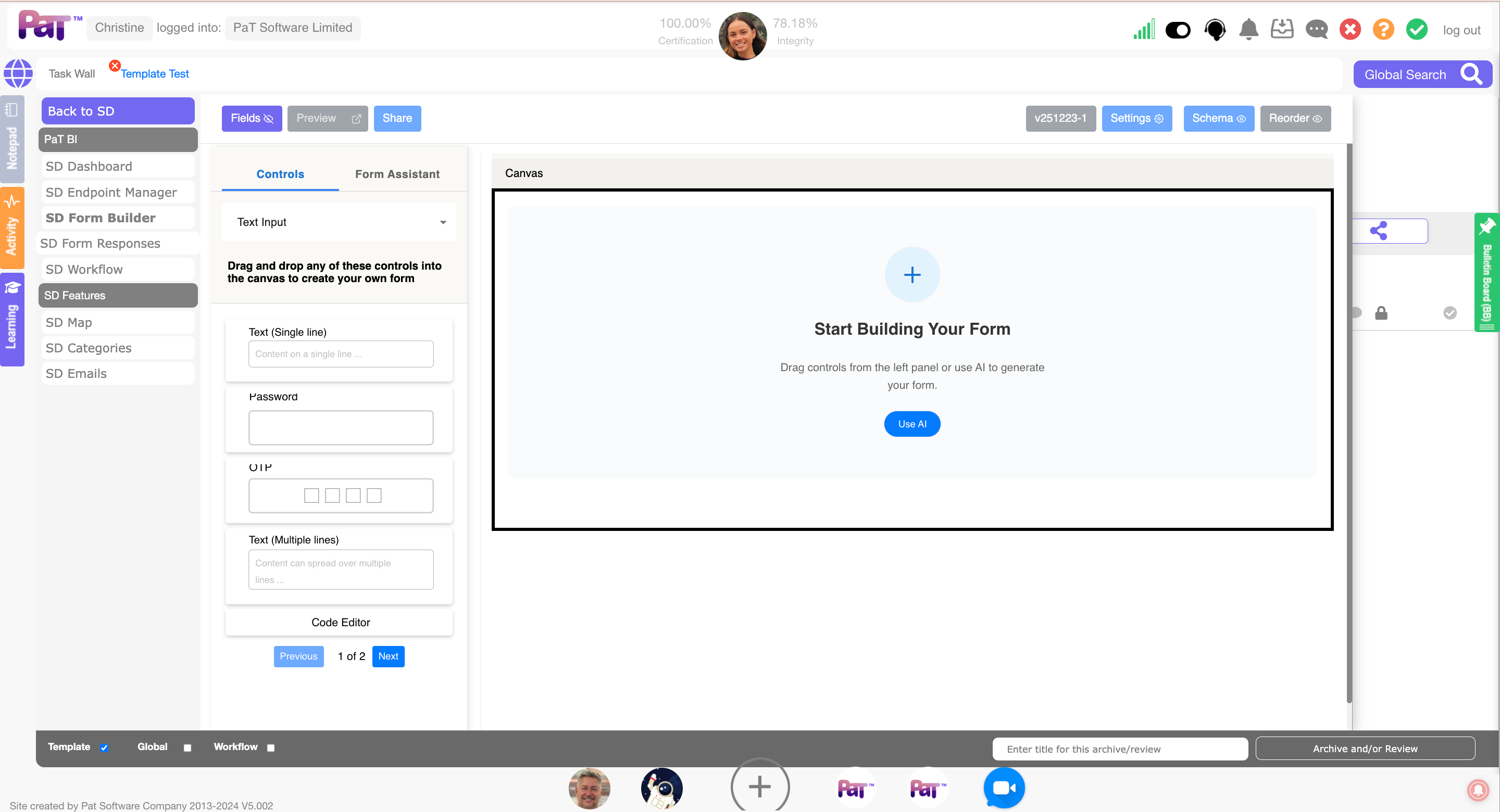Expand the PaT BI sidebar section

[x=118, y=139]
